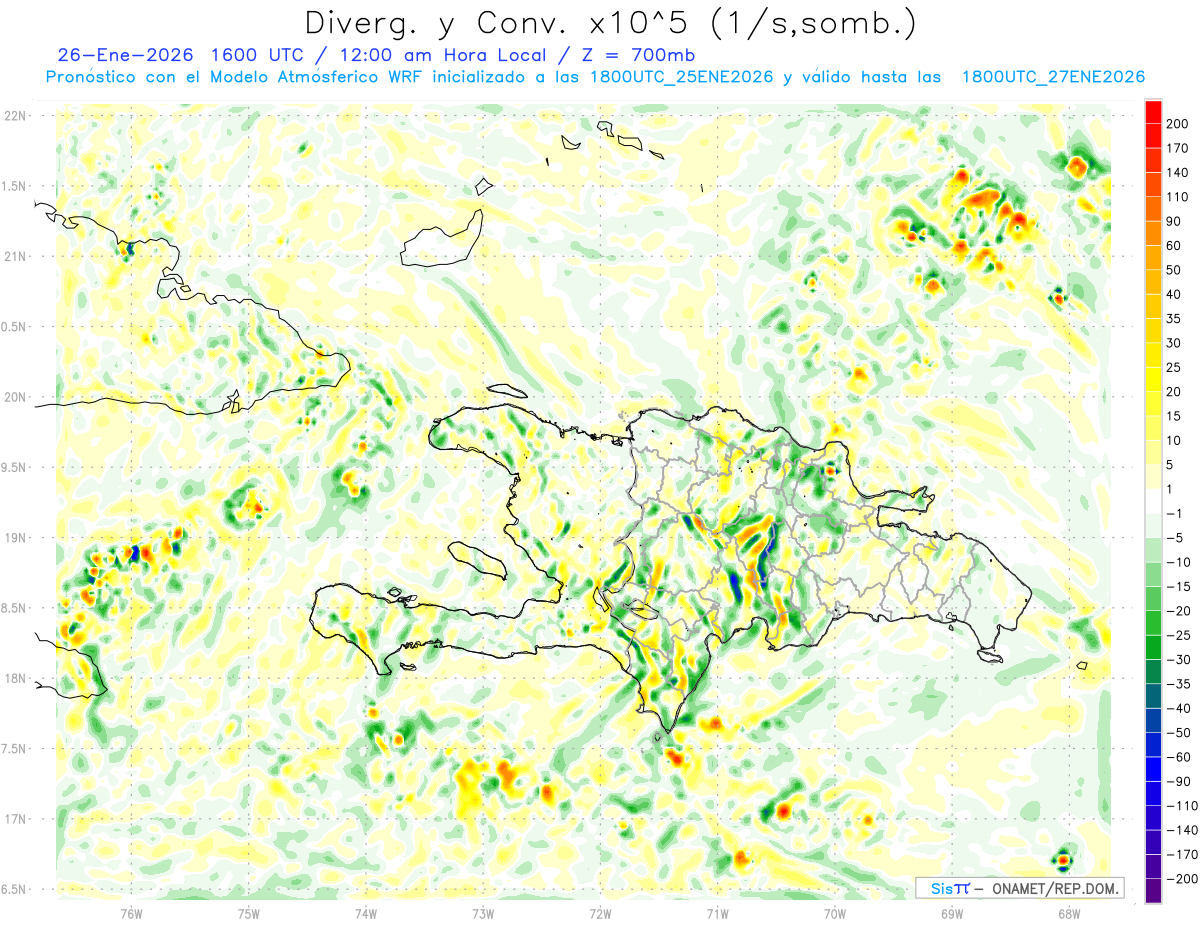Viewport: 1200px width, 927px height.
Task: Click the '73W' longitude label
Action: tap(483, 912)
